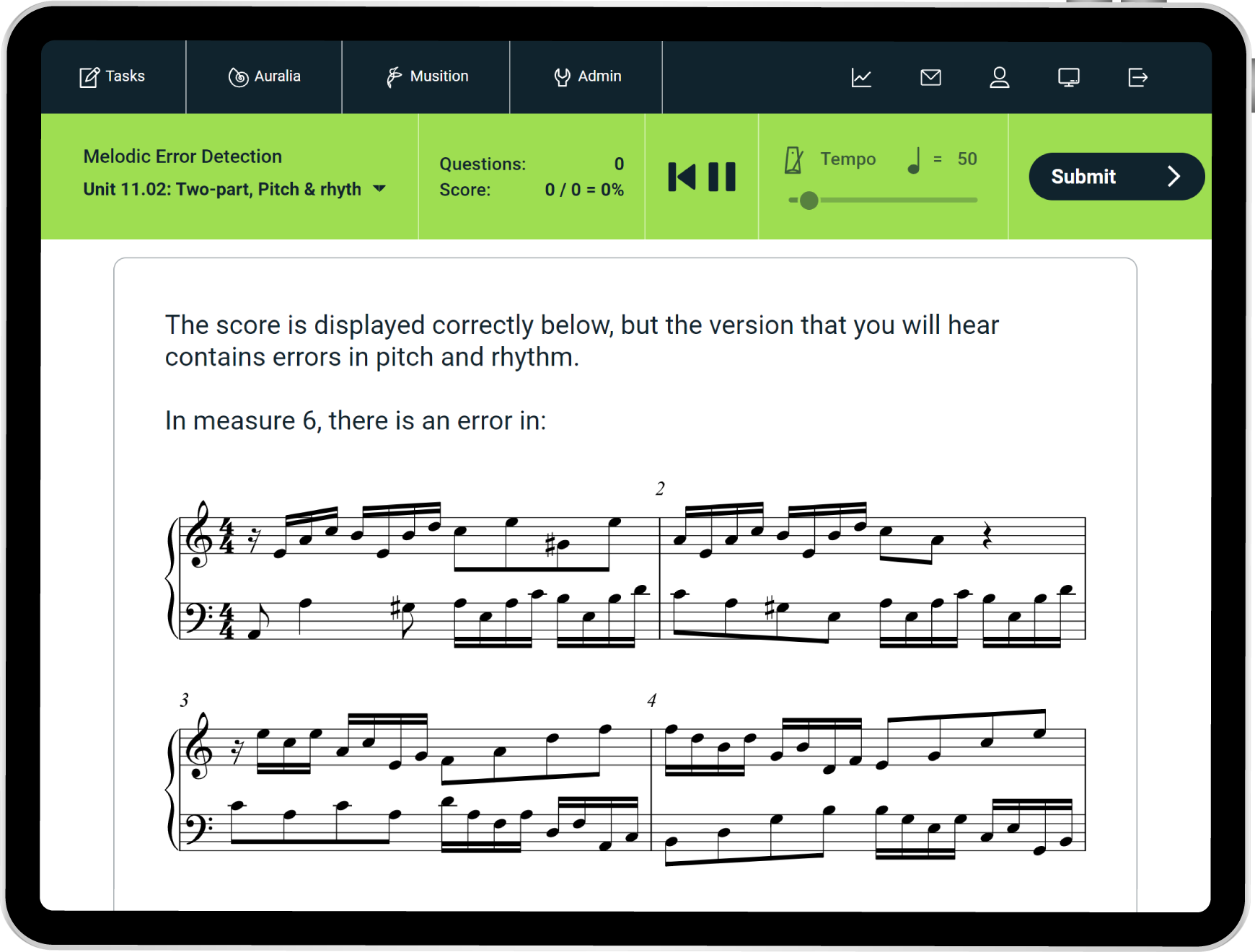
Task: Click the results chart icon
Action: [x=861, y=77]
